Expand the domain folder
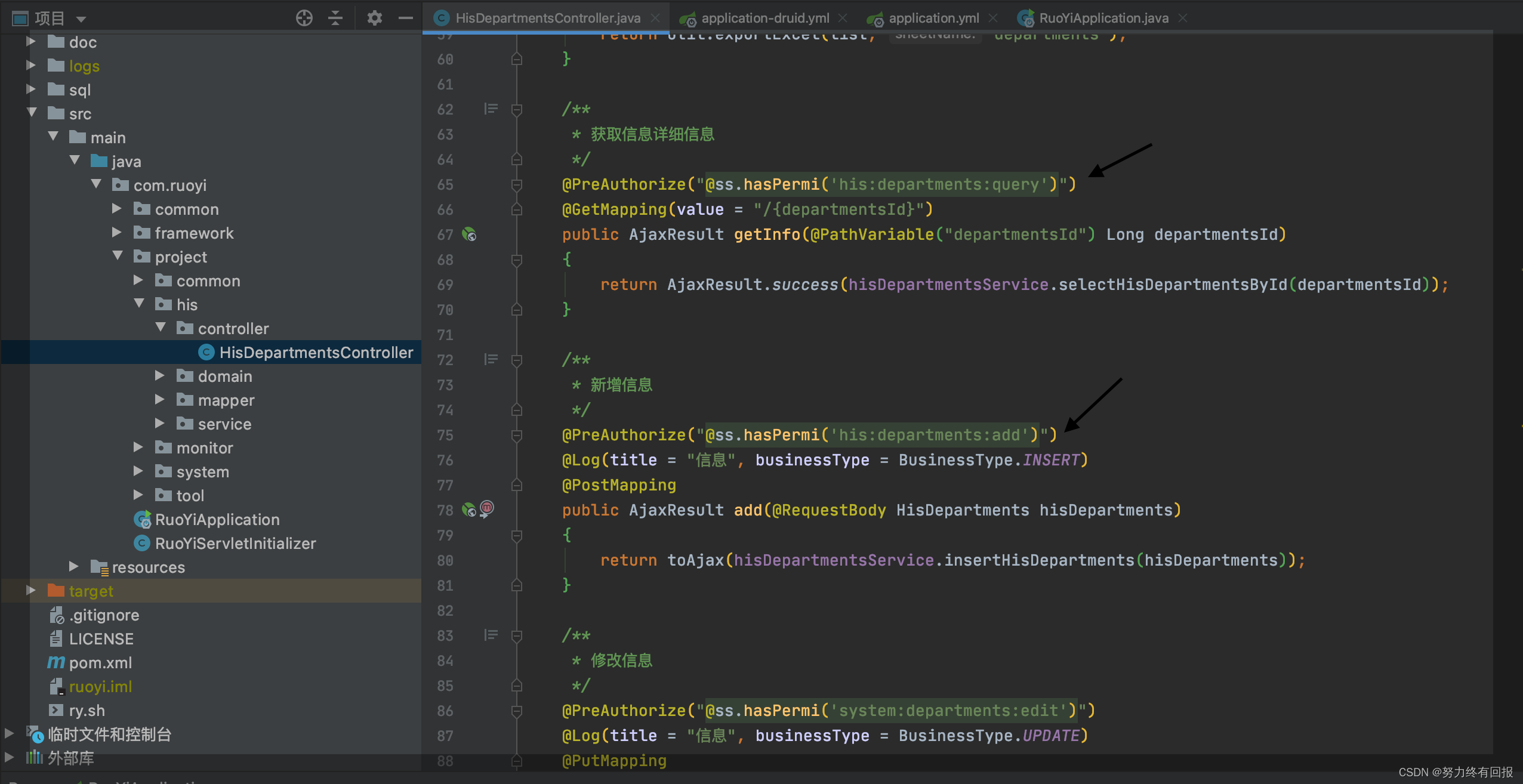The image size is (1523, 784). [x=160, y=376]
